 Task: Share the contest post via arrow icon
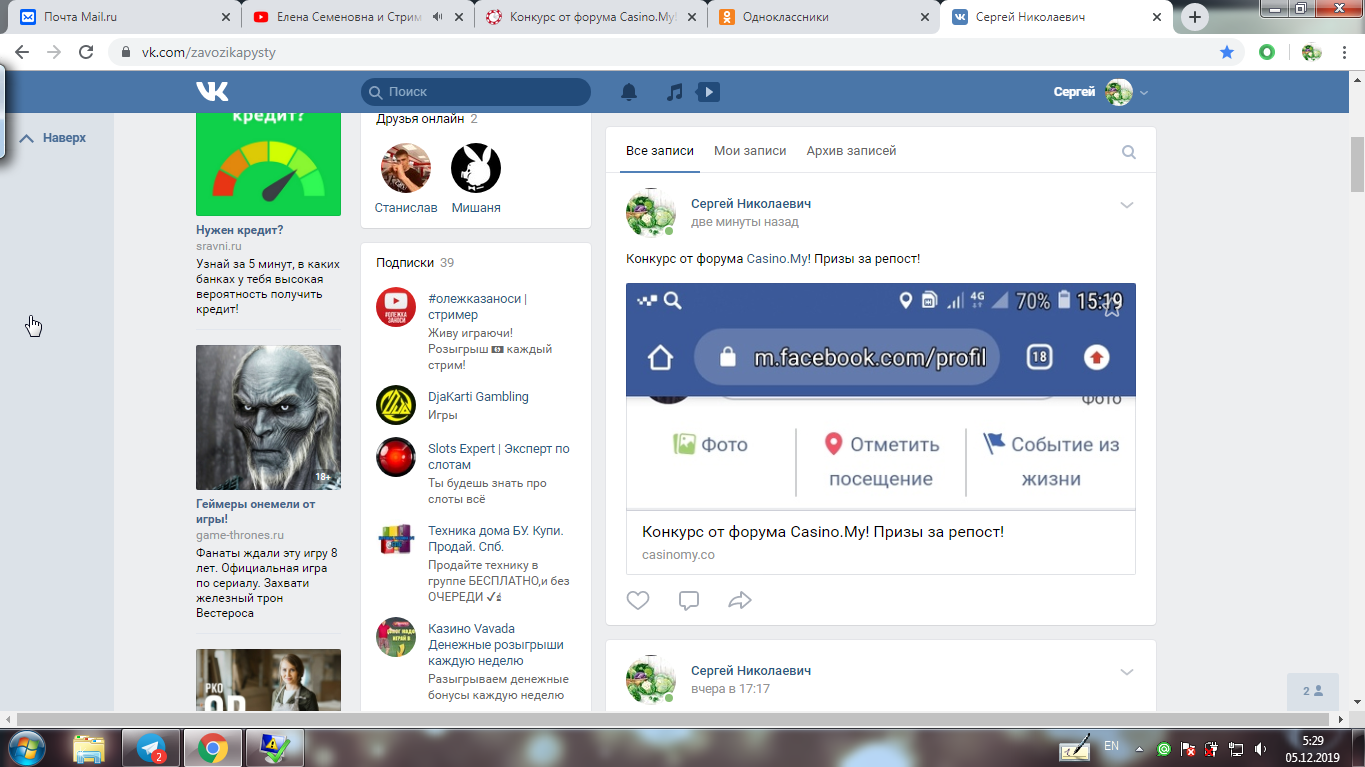[740, 600]
